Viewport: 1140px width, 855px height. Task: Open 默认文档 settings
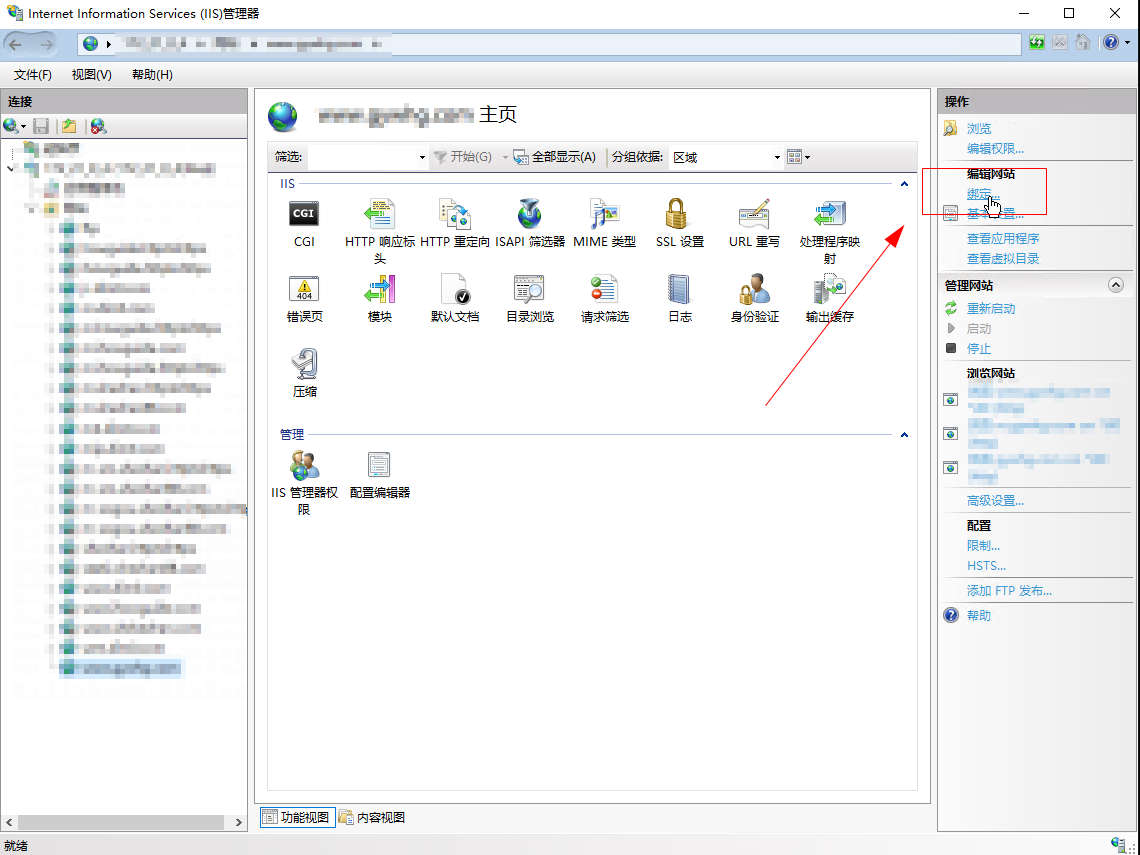pos(455,299)
